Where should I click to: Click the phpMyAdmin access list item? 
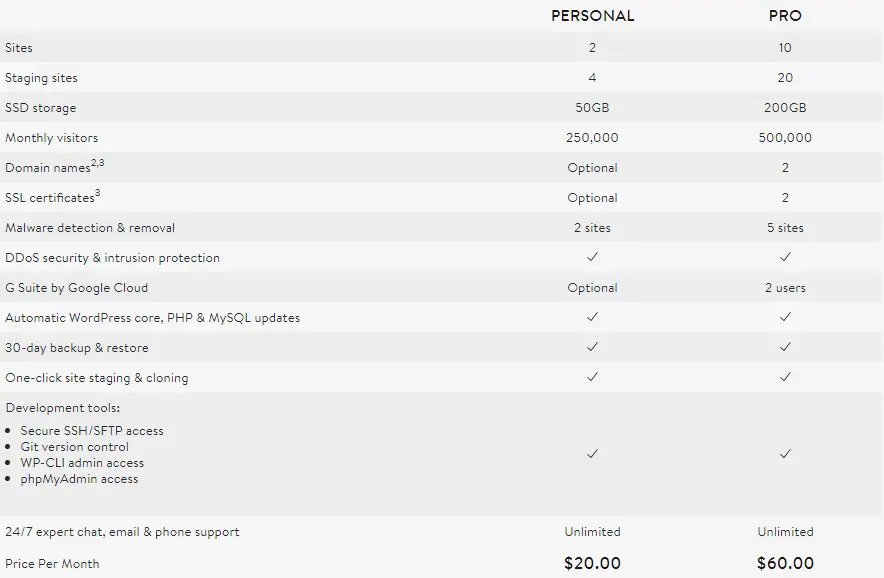click(x=79, y=479)
